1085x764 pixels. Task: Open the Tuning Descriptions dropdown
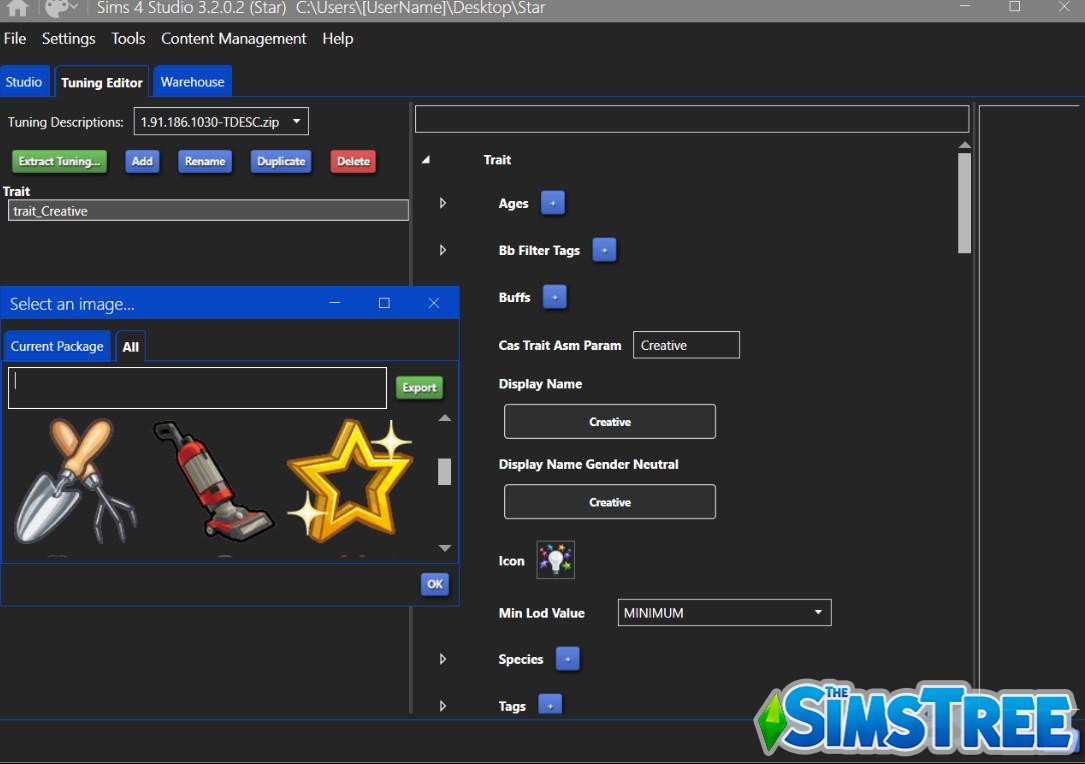[x=296, y=120]
